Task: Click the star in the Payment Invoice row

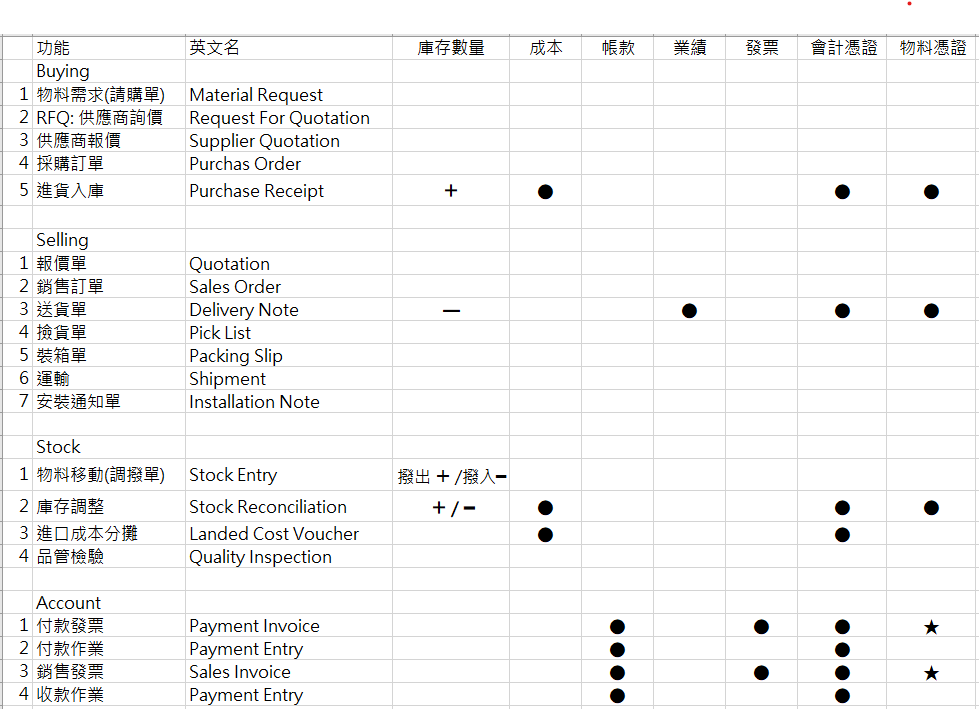Action: pos(931,627)
